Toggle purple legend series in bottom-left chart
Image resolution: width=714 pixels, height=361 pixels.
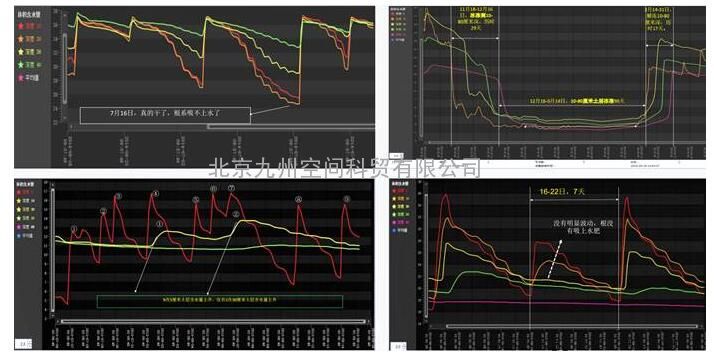(x=26, y=227)
